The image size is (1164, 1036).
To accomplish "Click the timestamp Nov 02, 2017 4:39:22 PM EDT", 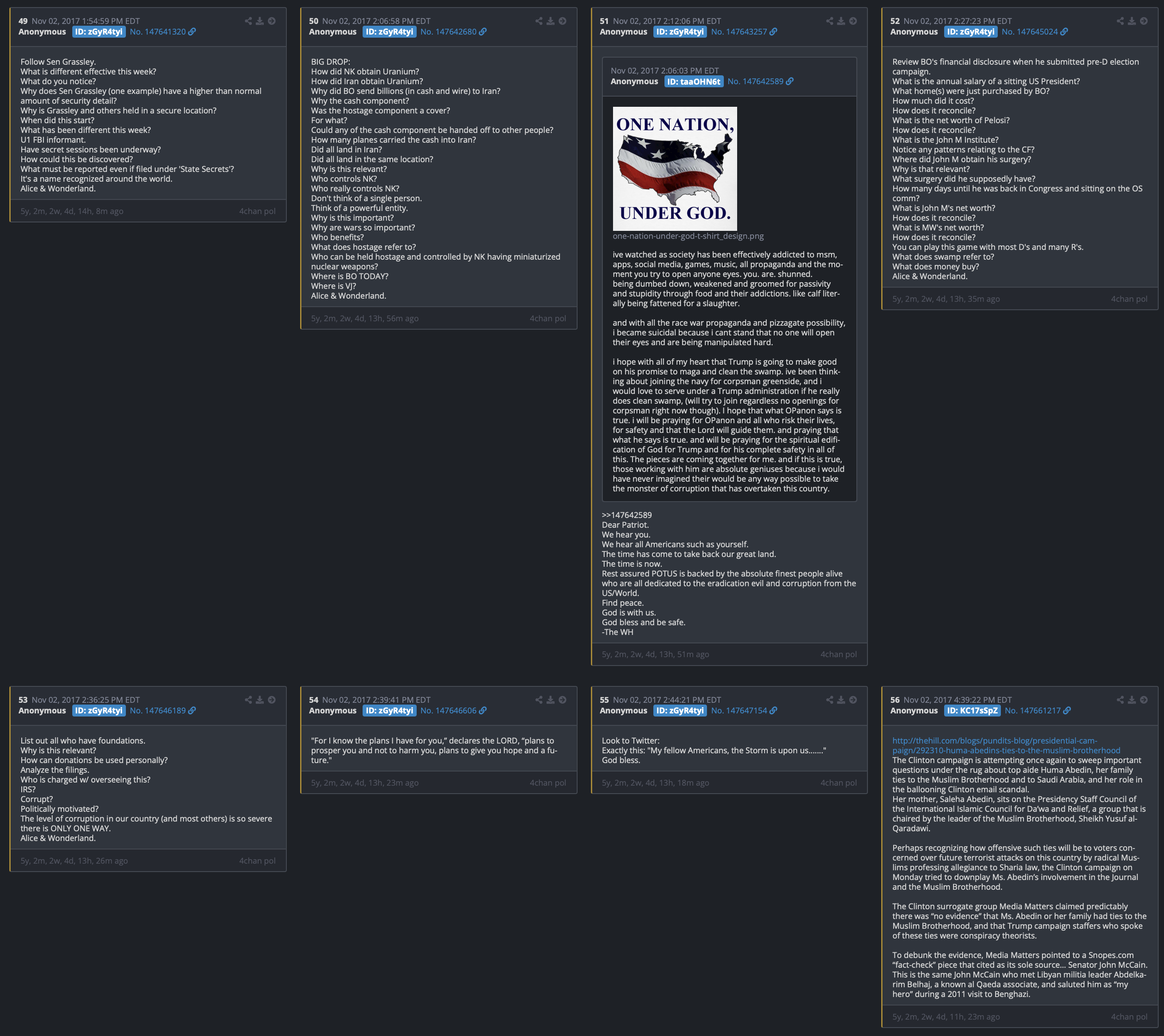I will click(958, 700).
